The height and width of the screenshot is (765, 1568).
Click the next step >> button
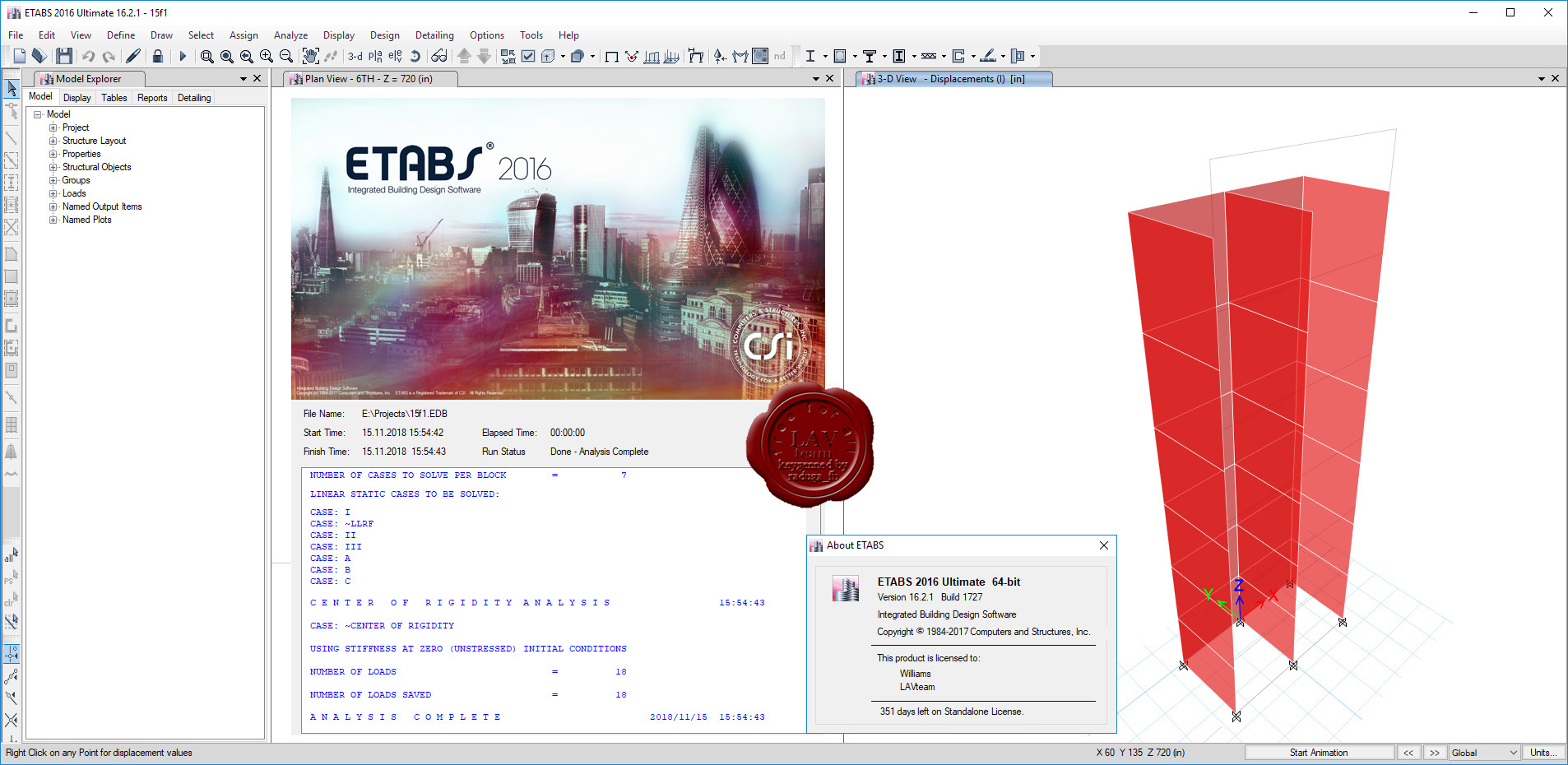tap(1435, 753)
